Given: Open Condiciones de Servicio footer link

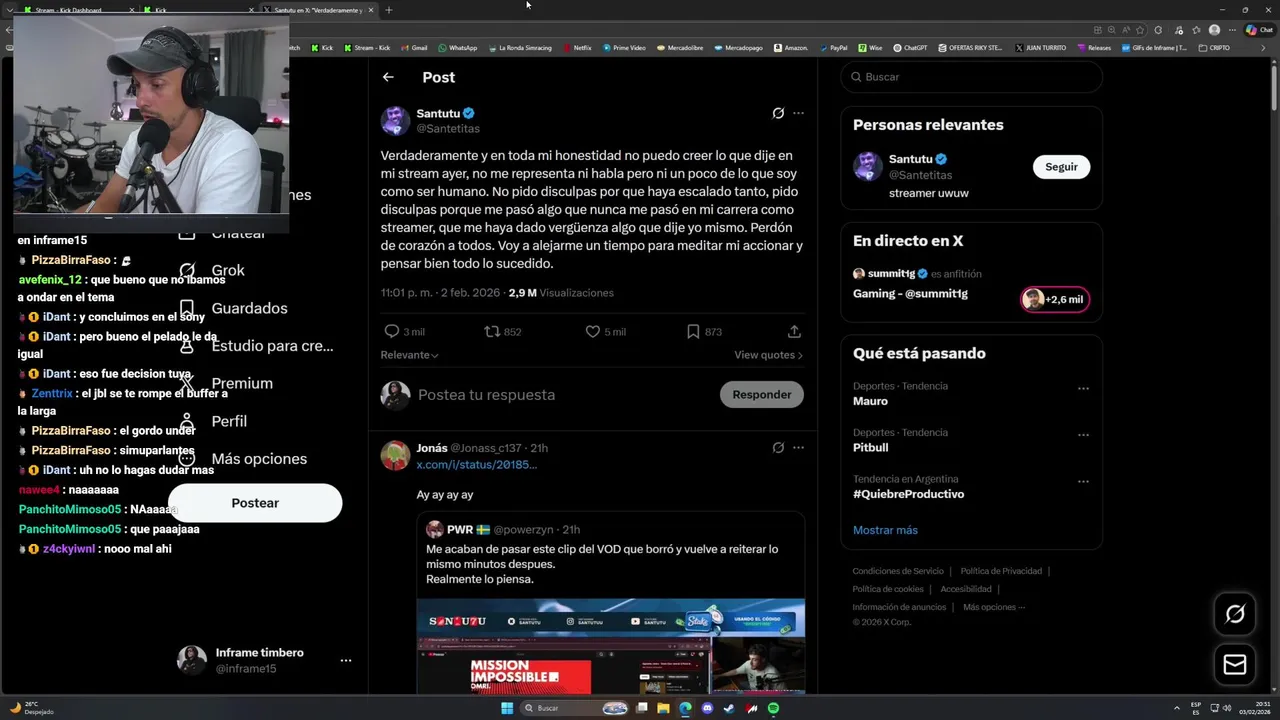Looking at the screenshot, I should [897, 571].
